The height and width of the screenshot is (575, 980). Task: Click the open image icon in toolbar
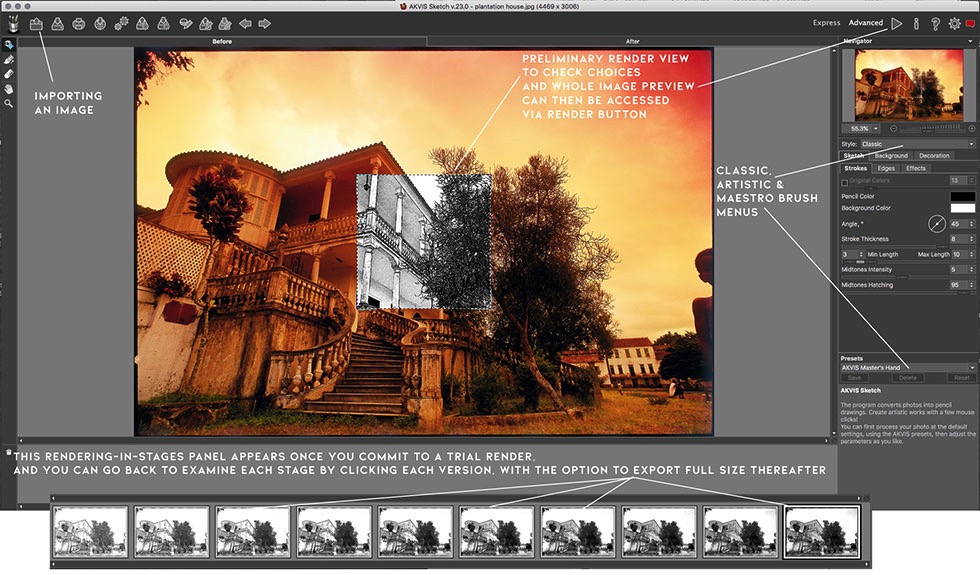[36, 23]
